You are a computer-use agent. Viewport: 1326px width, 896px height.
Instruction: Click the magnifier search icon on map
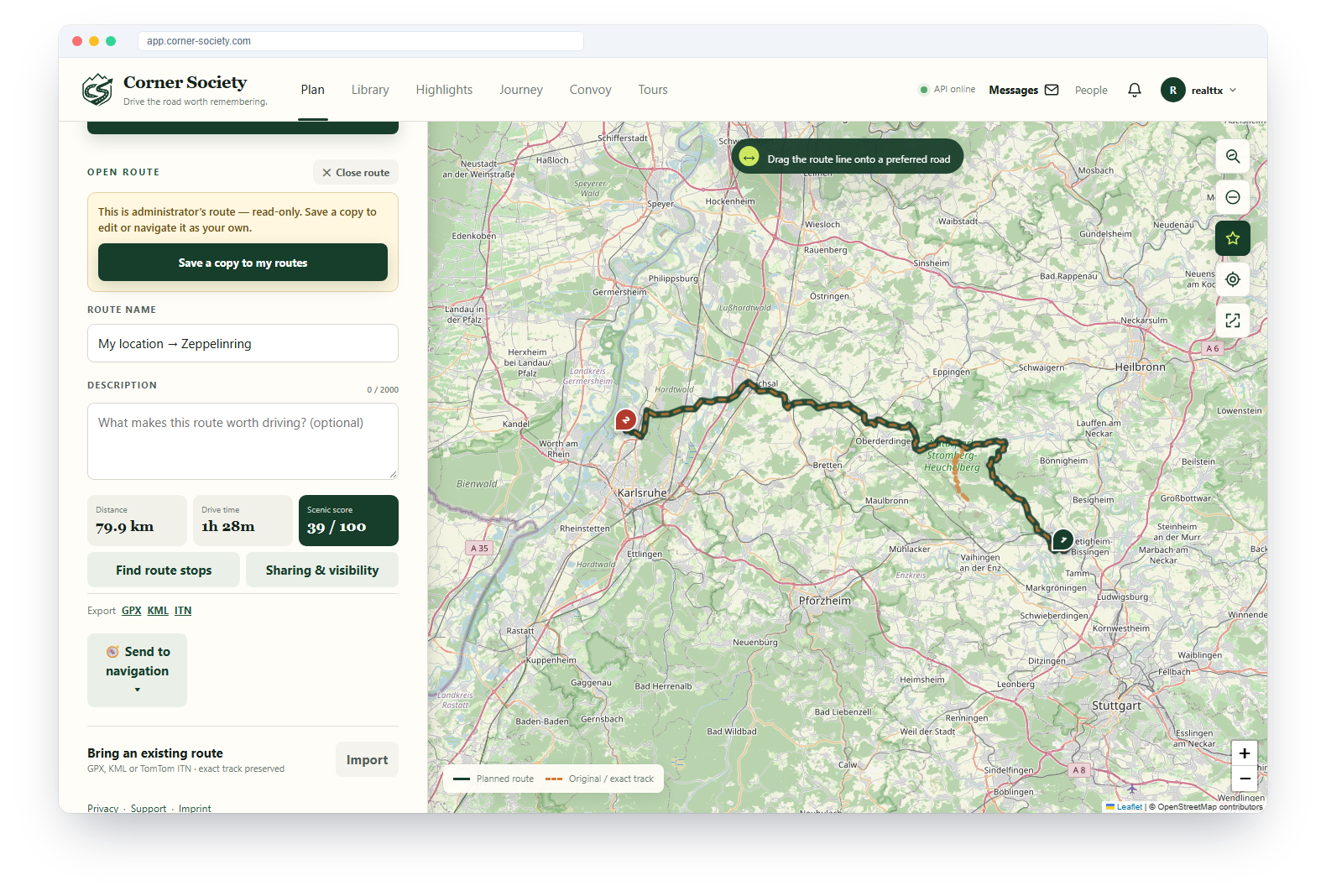(x=1233, y=156)
